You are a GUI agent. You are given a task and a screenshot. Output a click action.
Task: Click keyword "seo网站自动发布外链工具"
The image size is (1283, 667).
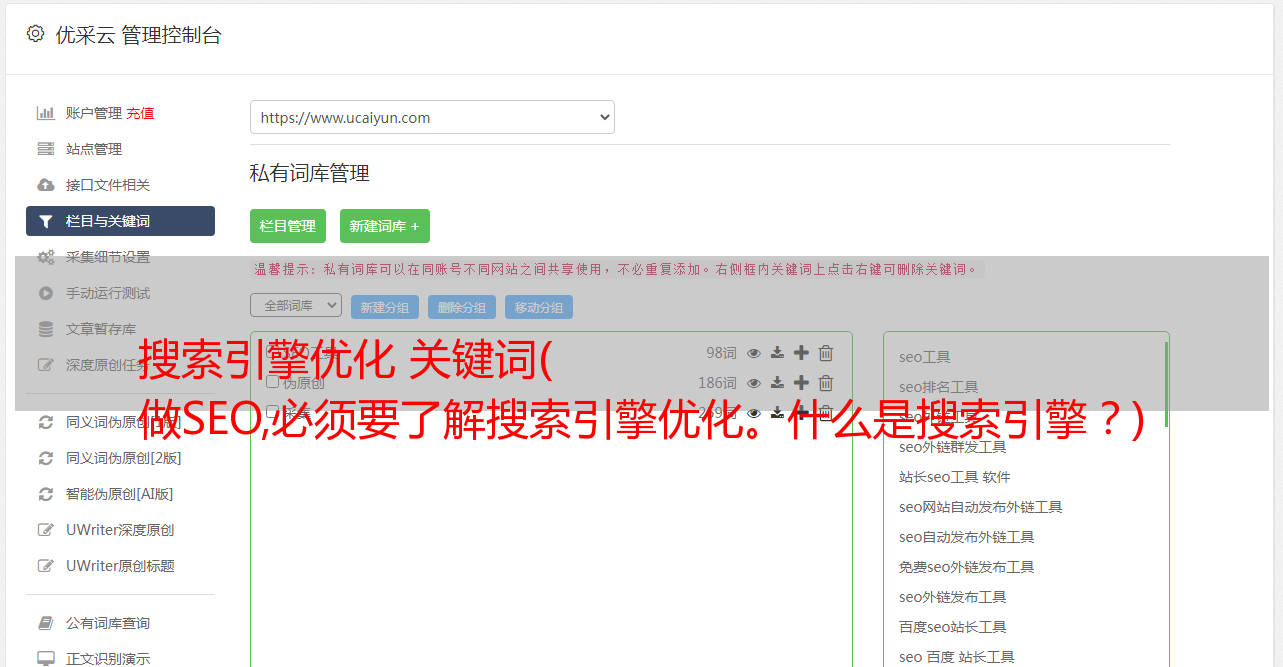[x=981, y=507]
